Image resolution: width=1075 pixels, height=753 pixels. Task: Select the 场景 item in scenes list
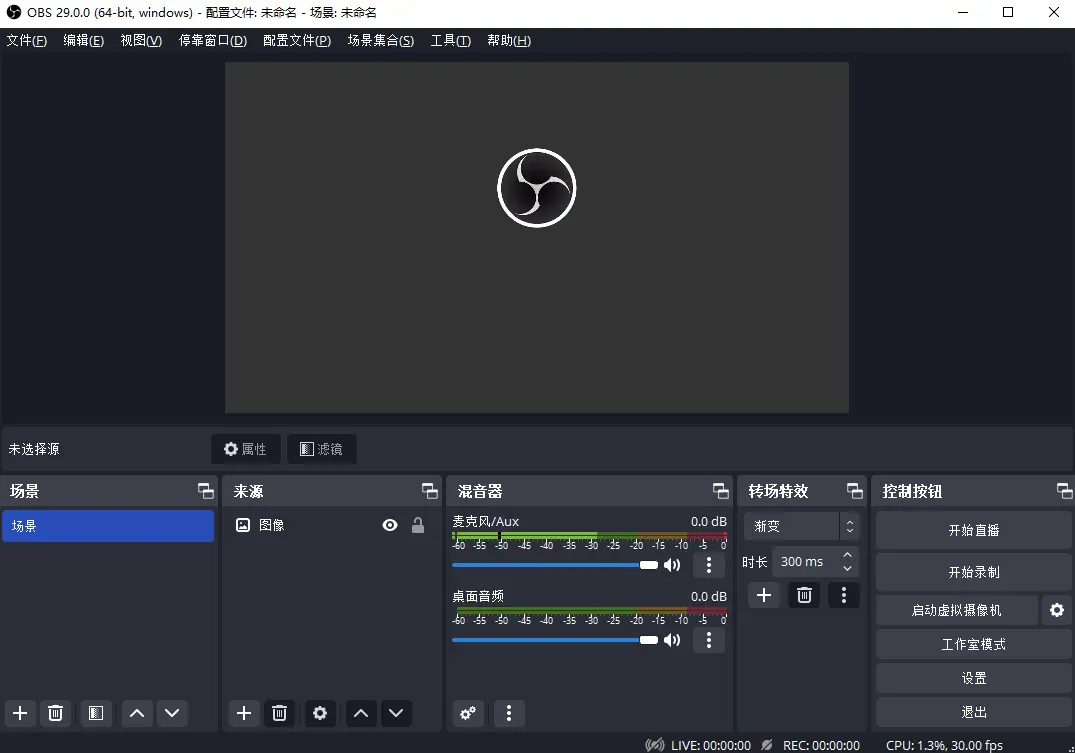pos(108,526)
